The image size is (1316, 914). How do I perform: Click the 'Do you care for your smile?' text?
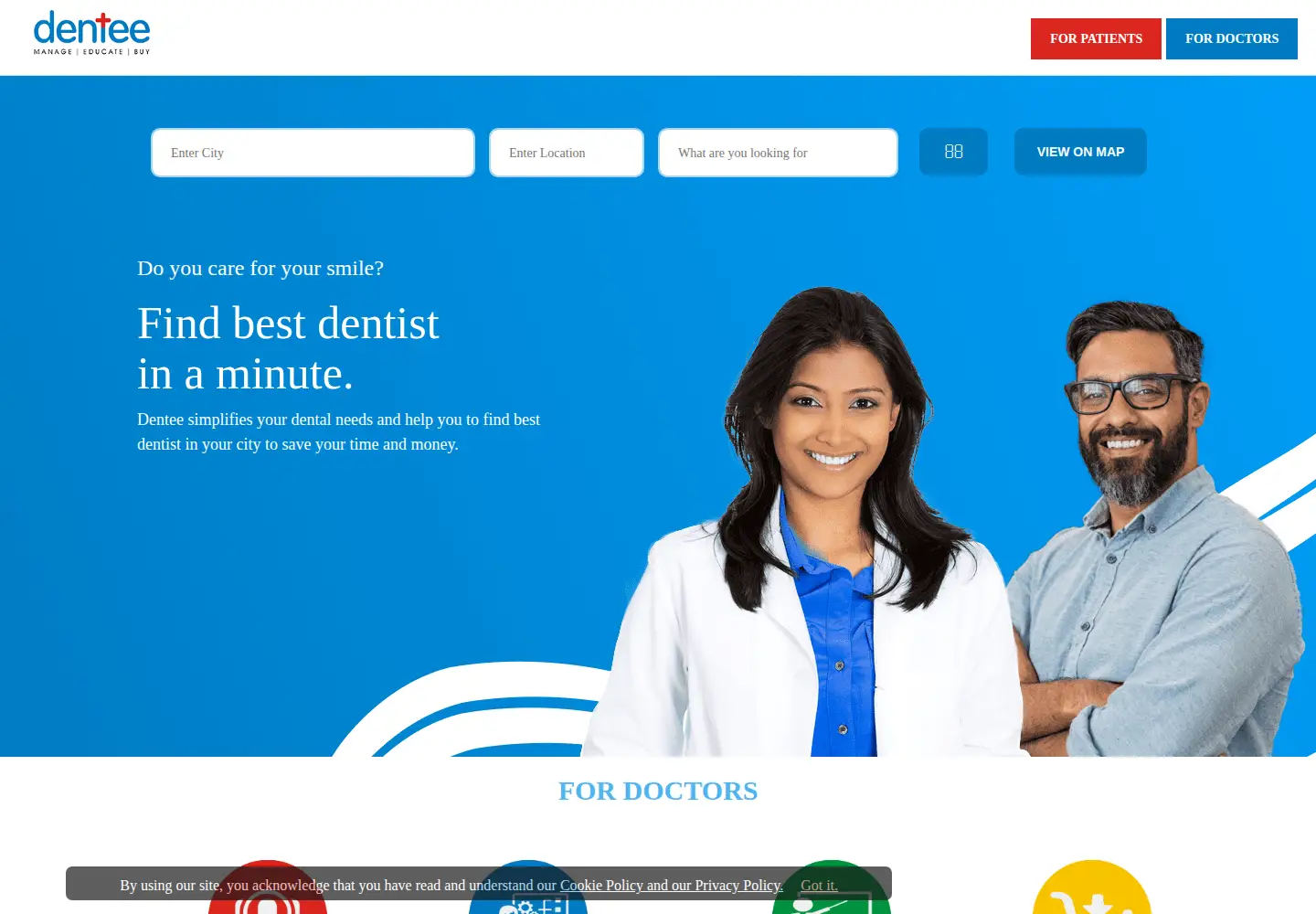tap(260, 268)
